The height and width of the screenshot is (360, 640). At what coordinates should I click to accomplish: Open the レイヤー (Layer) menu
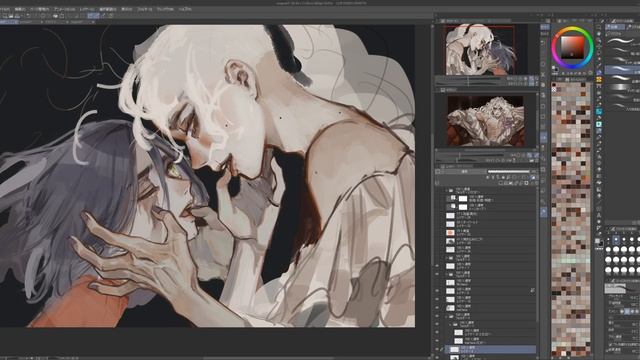87,9
